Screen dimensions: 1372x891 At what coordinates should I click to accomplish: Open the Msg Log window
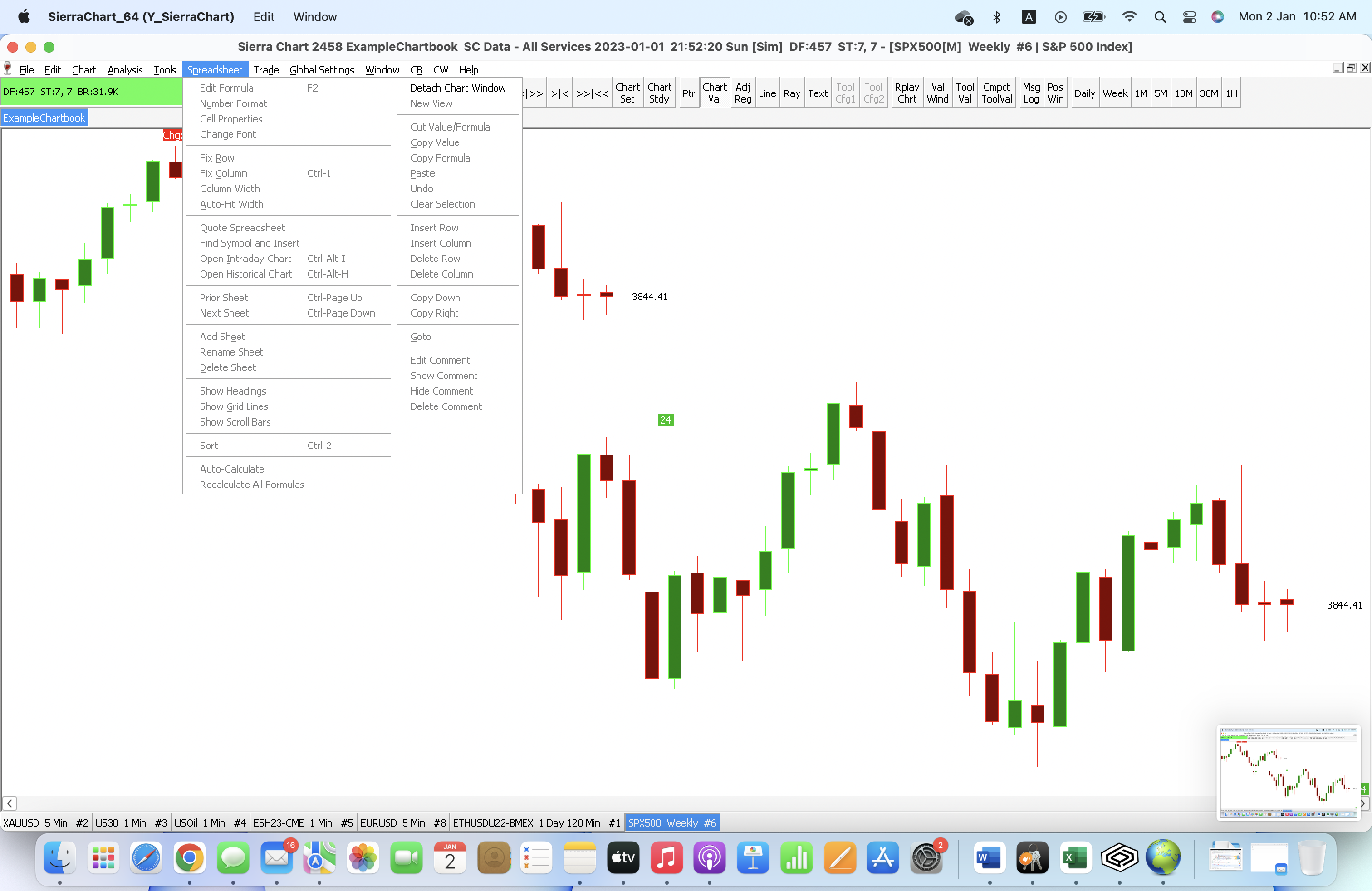pyautogui.click(x=1031, y=93)
